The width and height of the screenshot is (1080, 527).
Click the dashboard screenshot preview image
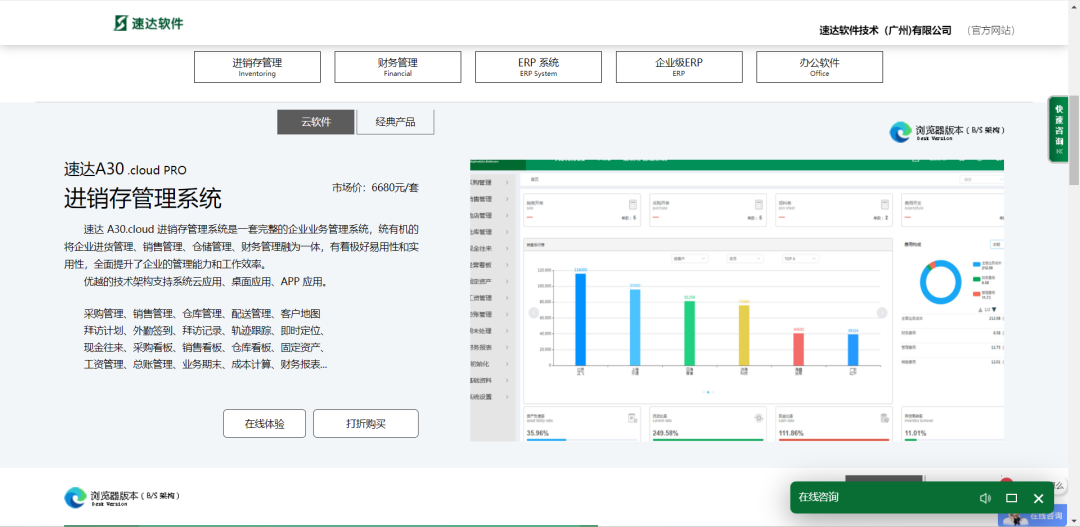(x=737, y=300)
